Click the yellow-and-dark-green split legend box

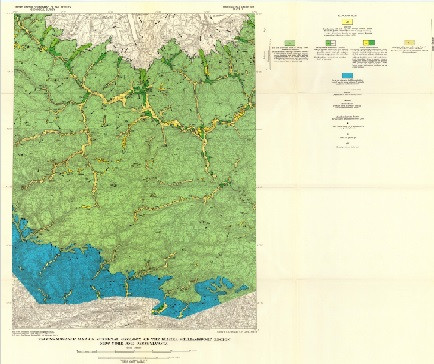(x=369, y=43)
